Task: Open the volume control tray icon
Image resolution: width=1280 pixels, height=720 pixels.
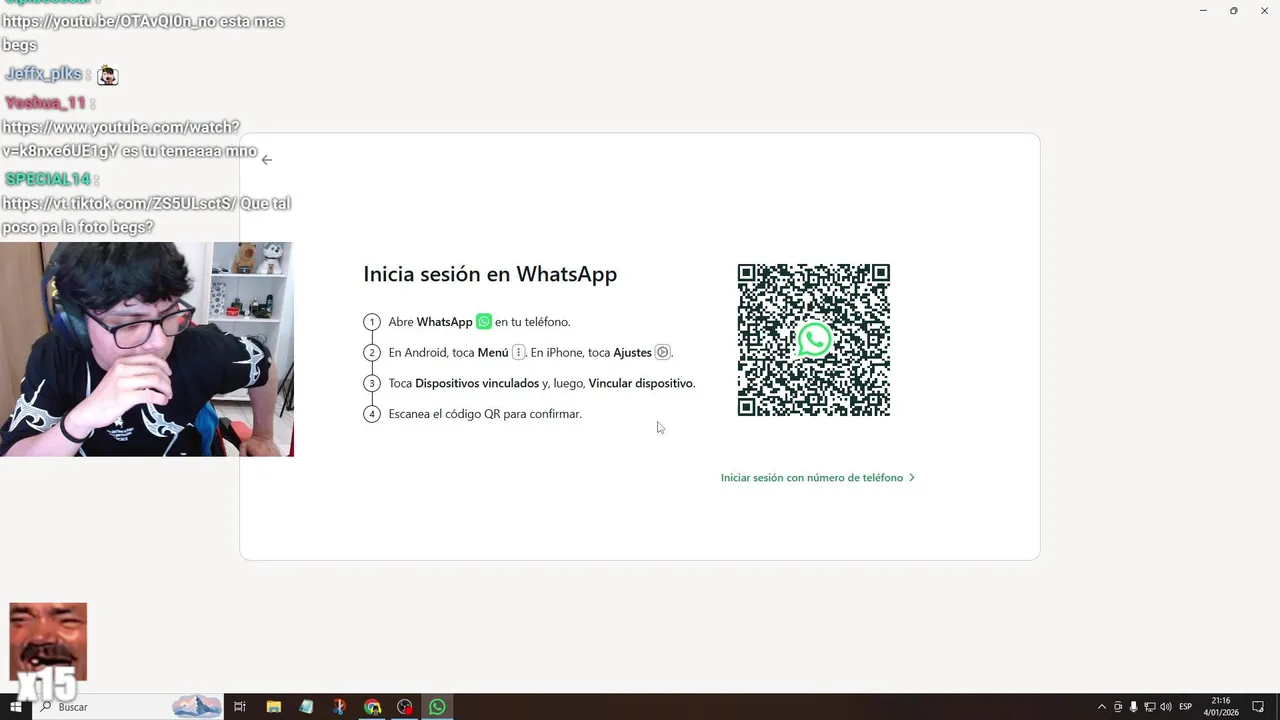Action: (x=1166, y=707)
